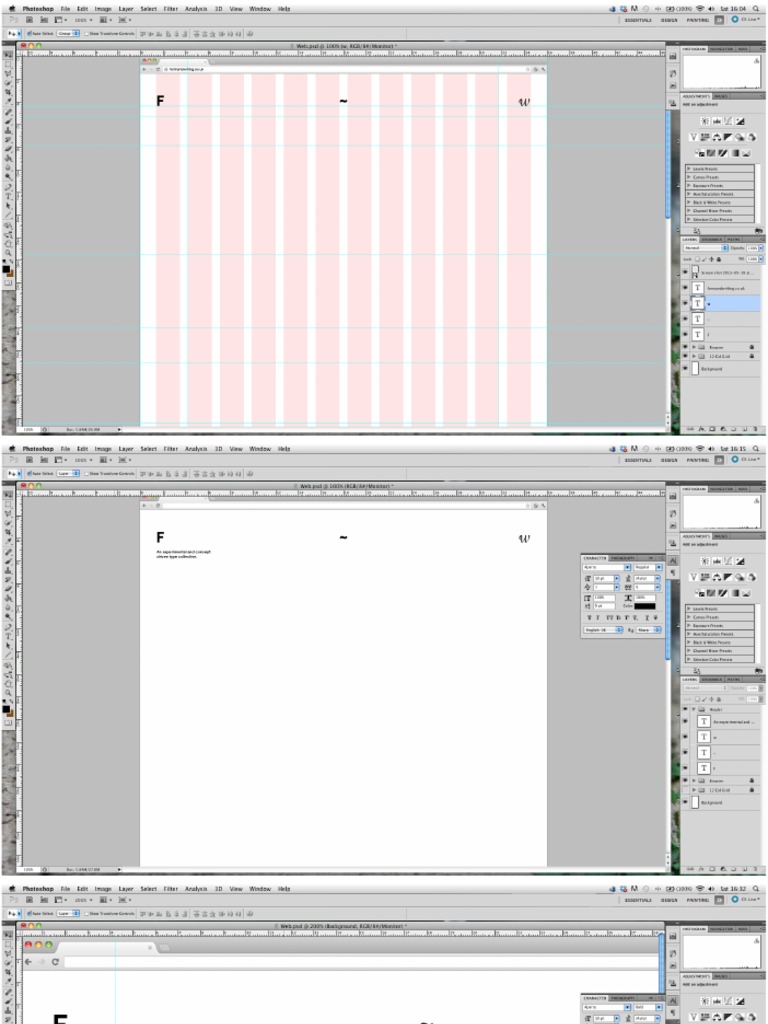Add Black & White adjustment in top screenshot
Image resolution: width=768 pixels, height=1024 pixels.
[728, 137]
